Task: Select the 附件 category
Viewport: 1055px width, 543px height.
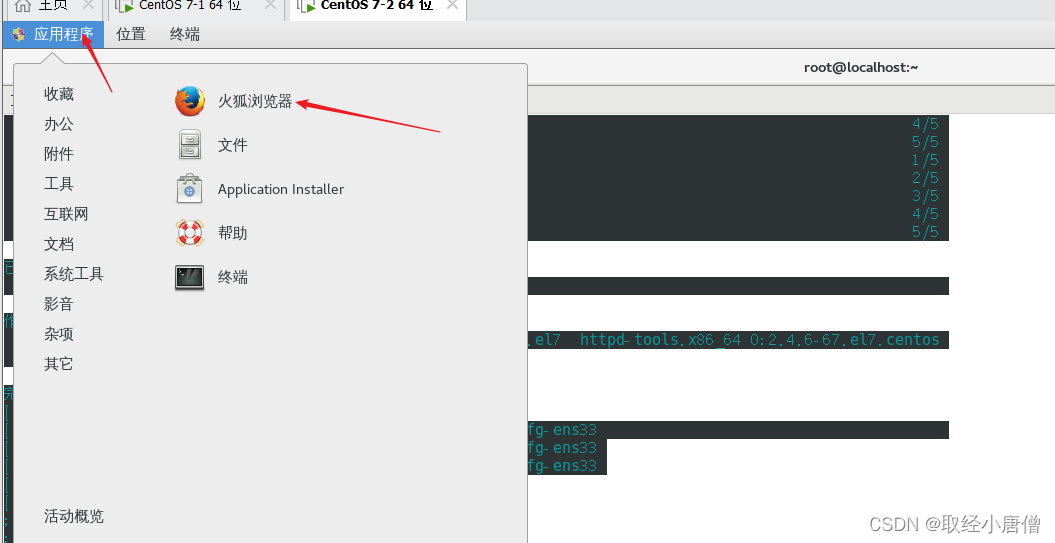Action: tap(59, 154)
